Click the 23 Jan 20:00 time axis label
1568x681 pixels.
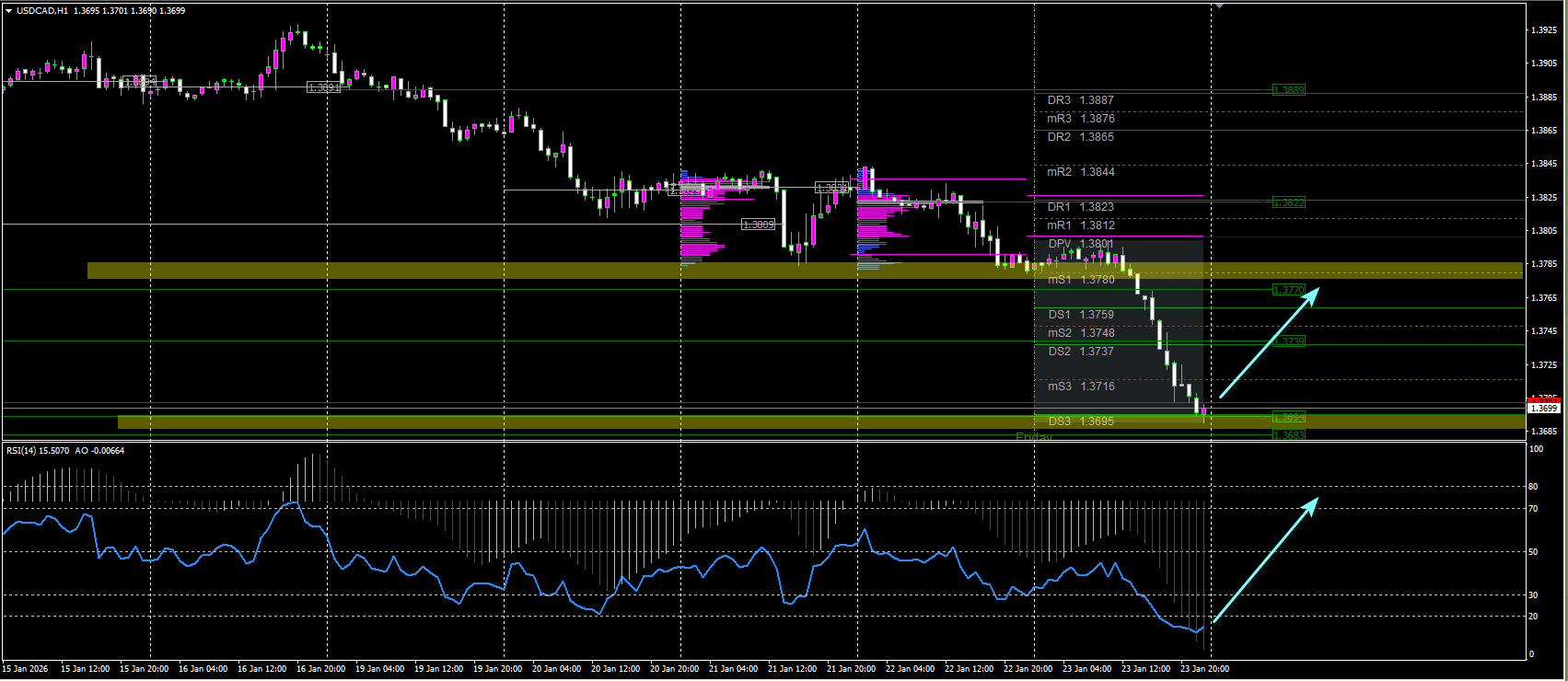1204,669
